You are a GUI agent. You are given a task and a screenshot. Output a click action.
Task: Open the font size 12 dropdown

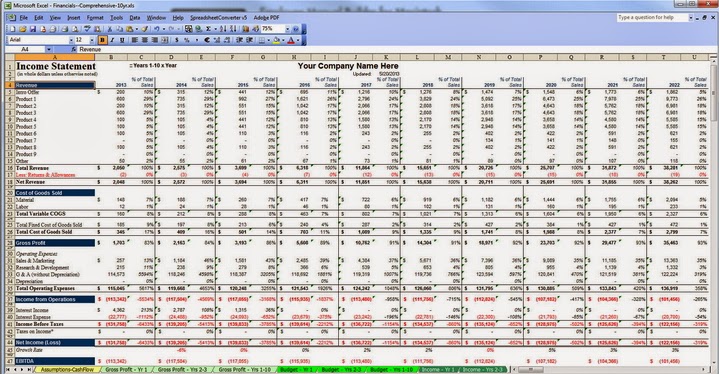coord(92,40)
